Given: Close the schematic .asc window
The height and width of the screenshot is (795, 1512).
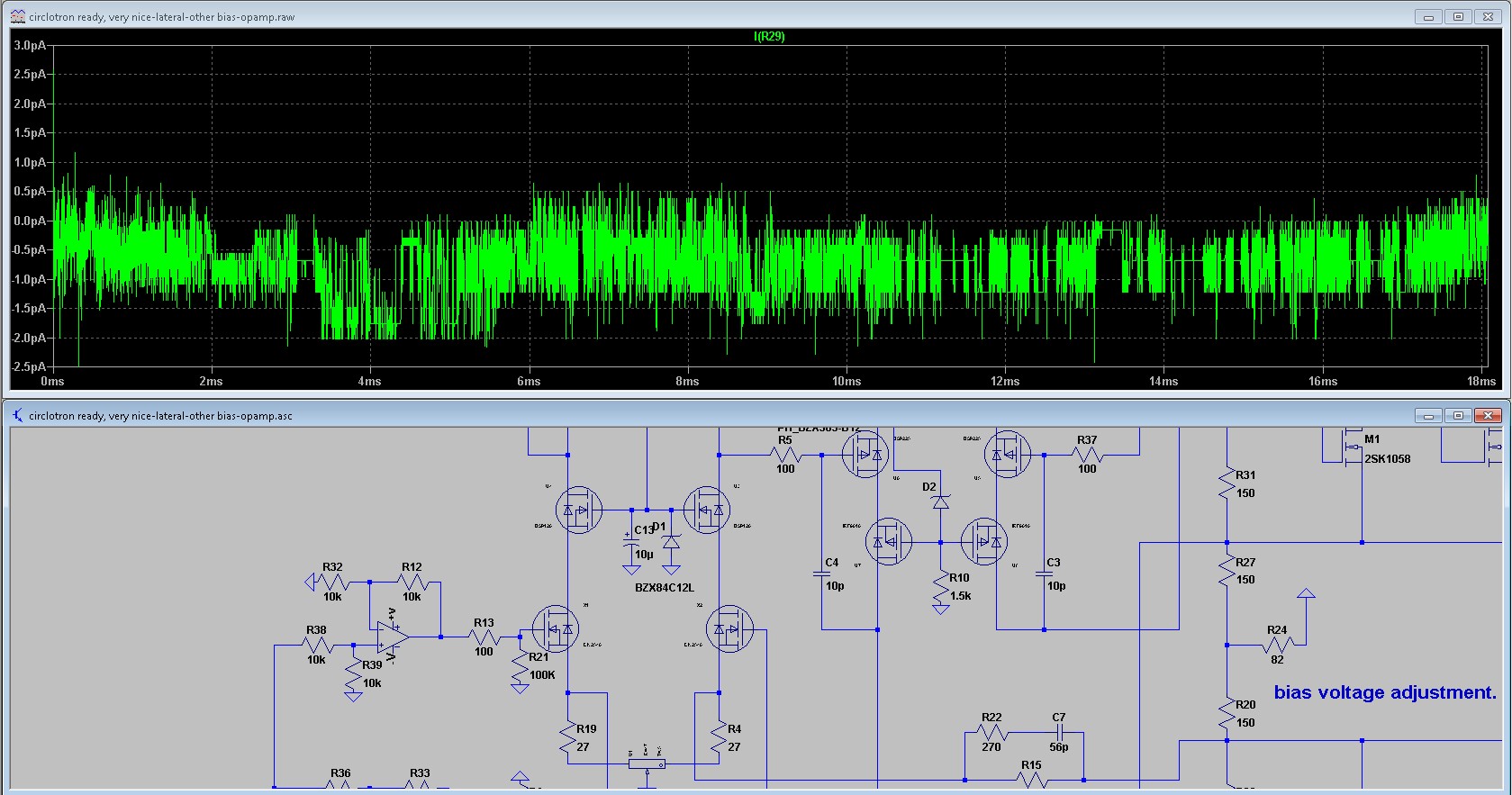Looking at the screenshot, I should [x=1488, y=415].
